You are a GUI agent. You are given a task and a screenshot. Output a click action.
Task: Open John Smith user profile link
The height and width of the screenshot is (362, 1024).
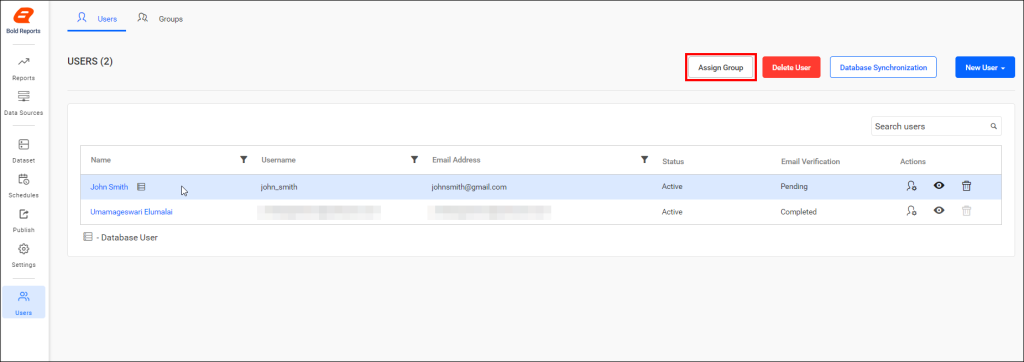point(109,187)
